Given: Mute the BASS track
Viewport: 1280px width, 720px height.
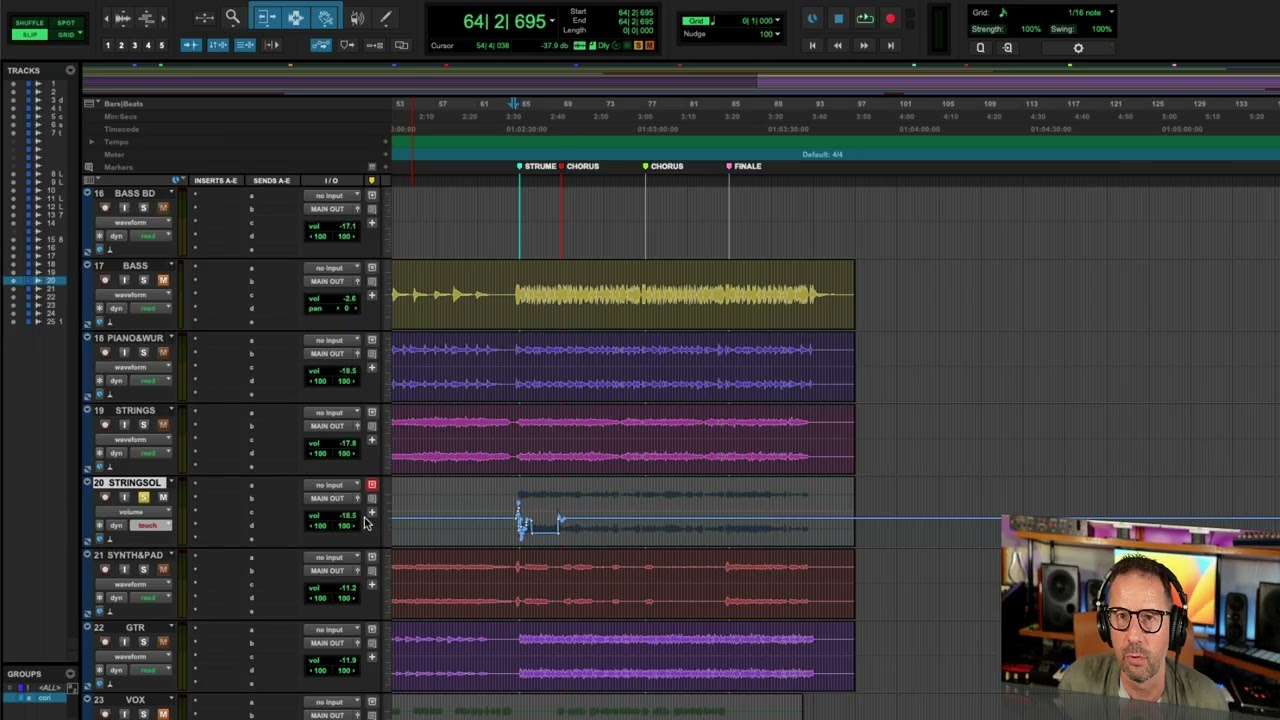Looking at the screenshot, I should 163,280.
